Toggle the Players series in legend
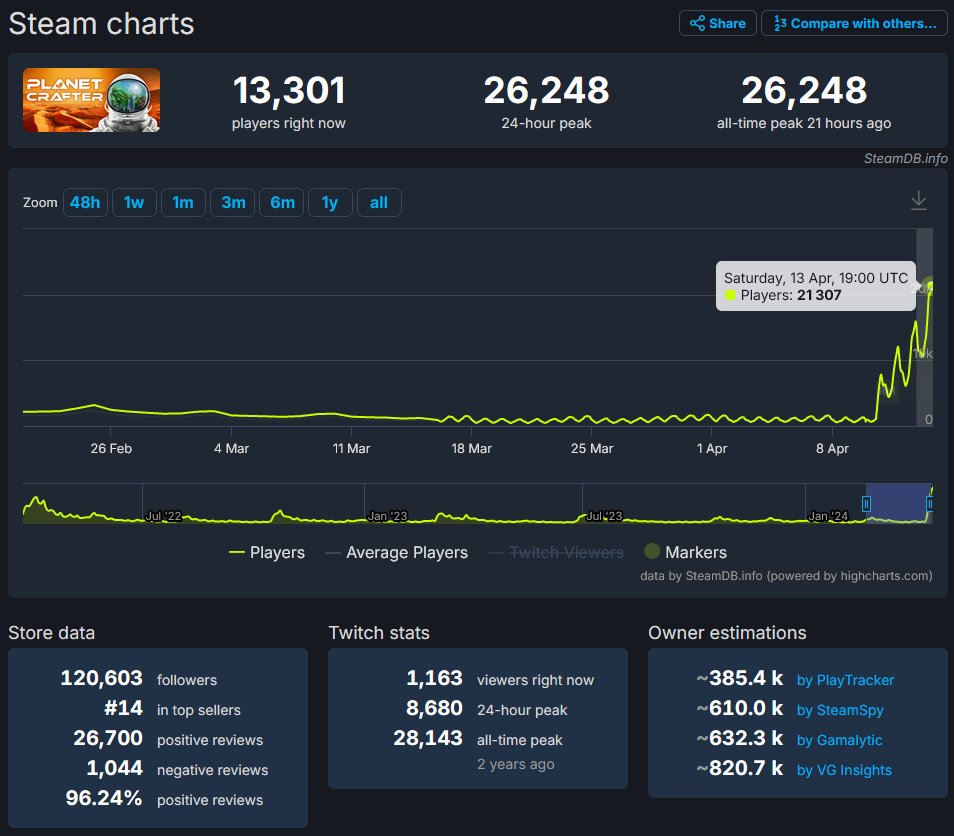Viewport: 954px width, 836px height. pos(266,552)
